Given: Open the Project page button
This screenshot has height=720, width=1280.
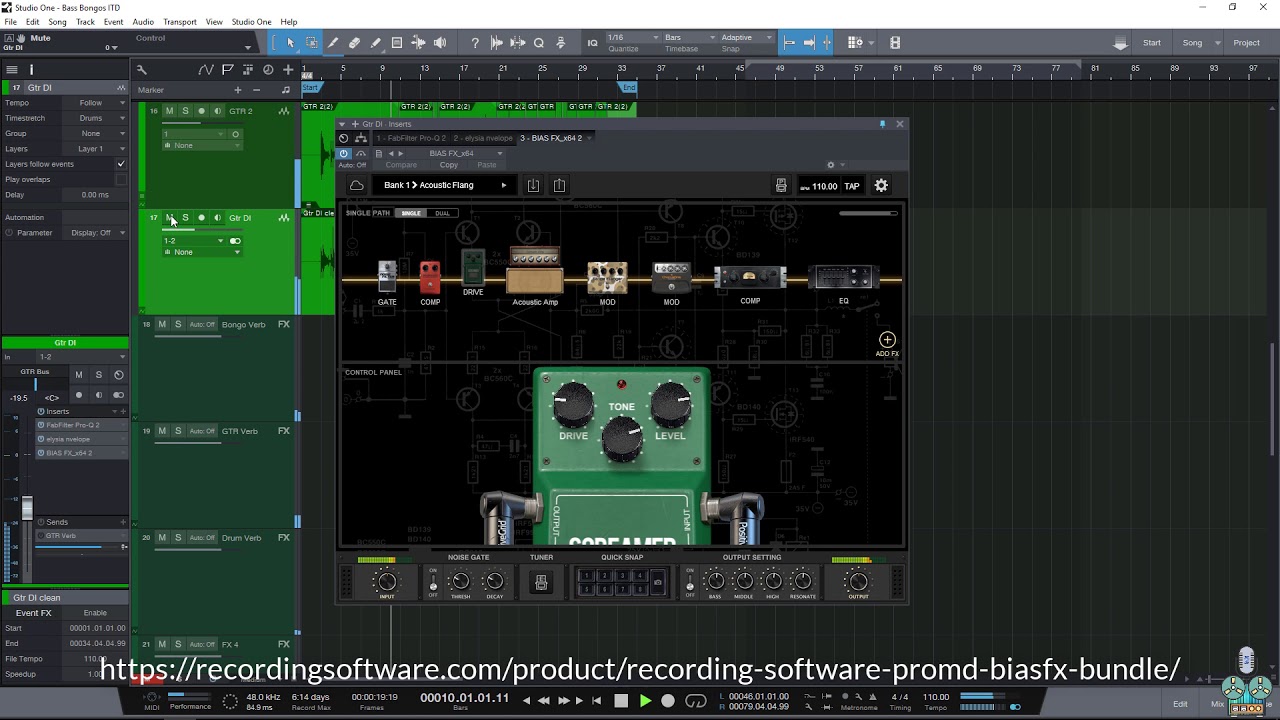Looking at the screenshot, I should coord(1246,43).
